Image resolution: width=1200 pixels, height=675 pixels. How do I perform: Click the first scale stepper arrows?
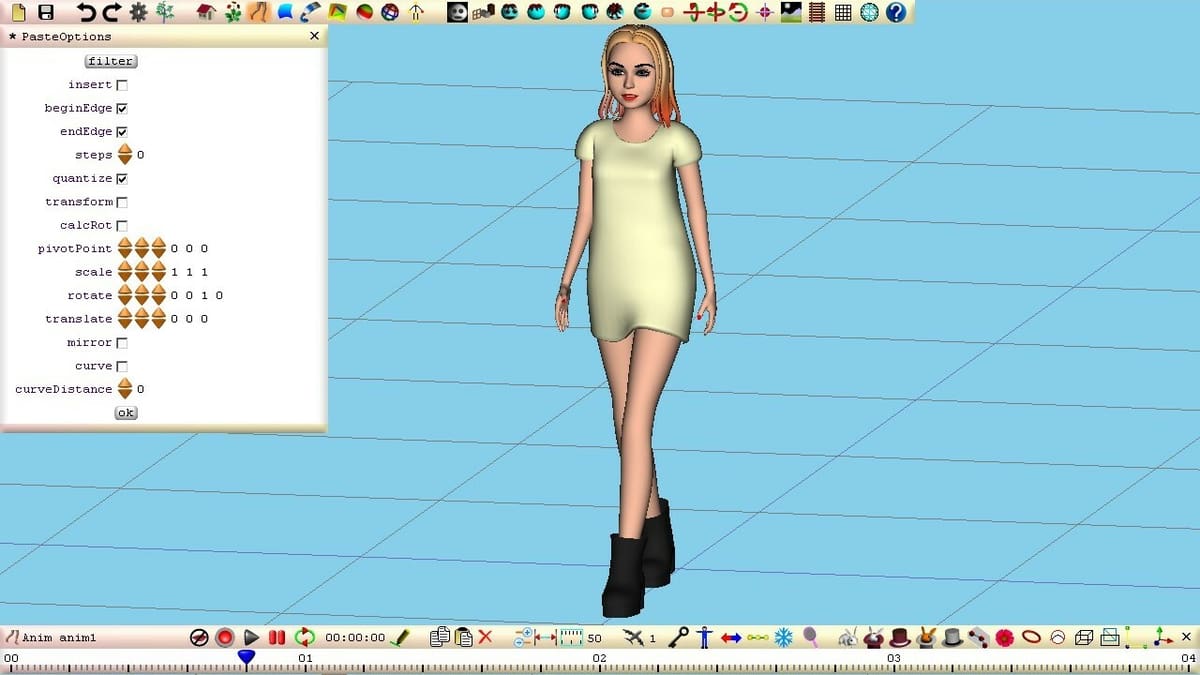[x=125, y=272]
